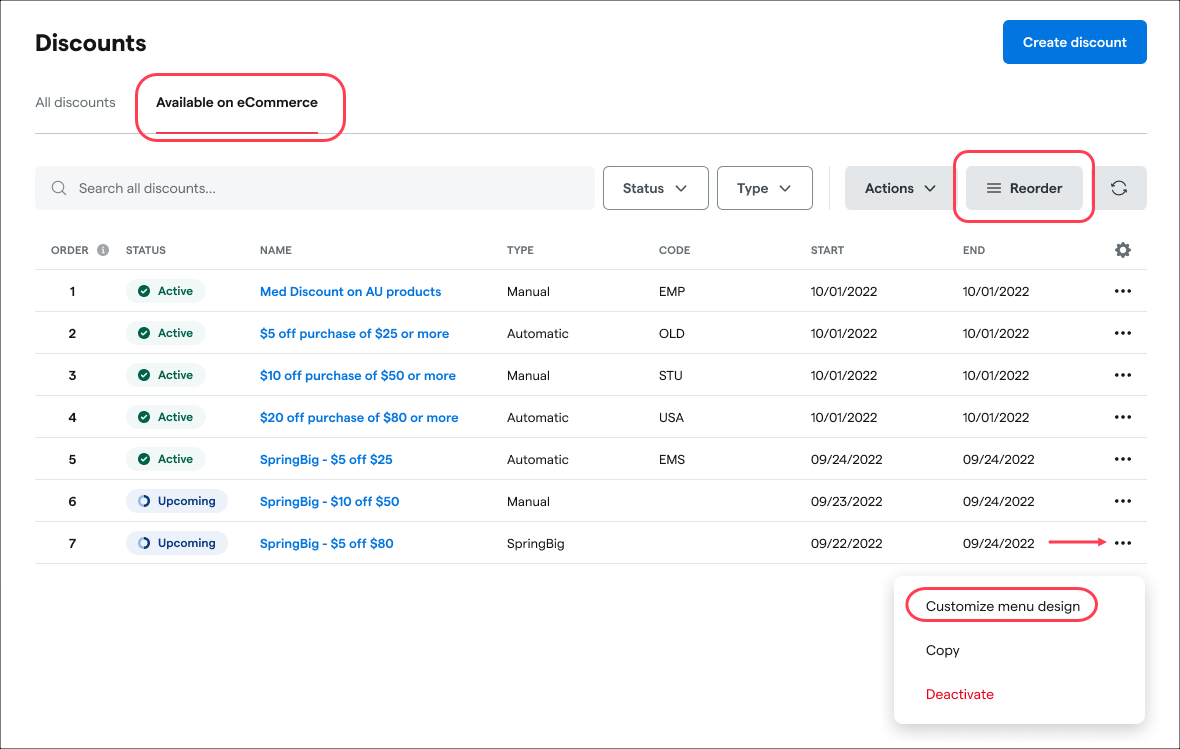Open more options for SpringBig $10 off $50

click(x=1122, y=501)
